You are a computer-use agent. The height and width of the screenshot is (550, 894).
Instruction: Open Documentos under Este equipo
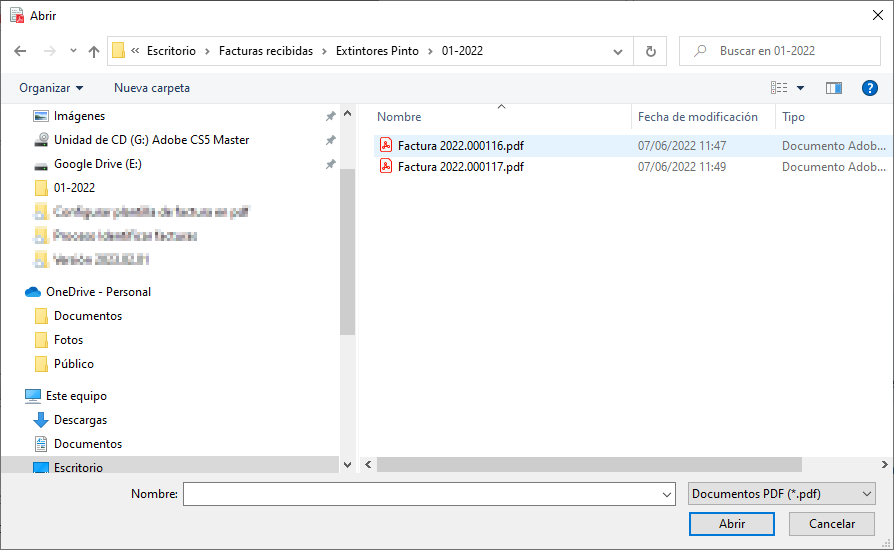click(x=88, y=443)
